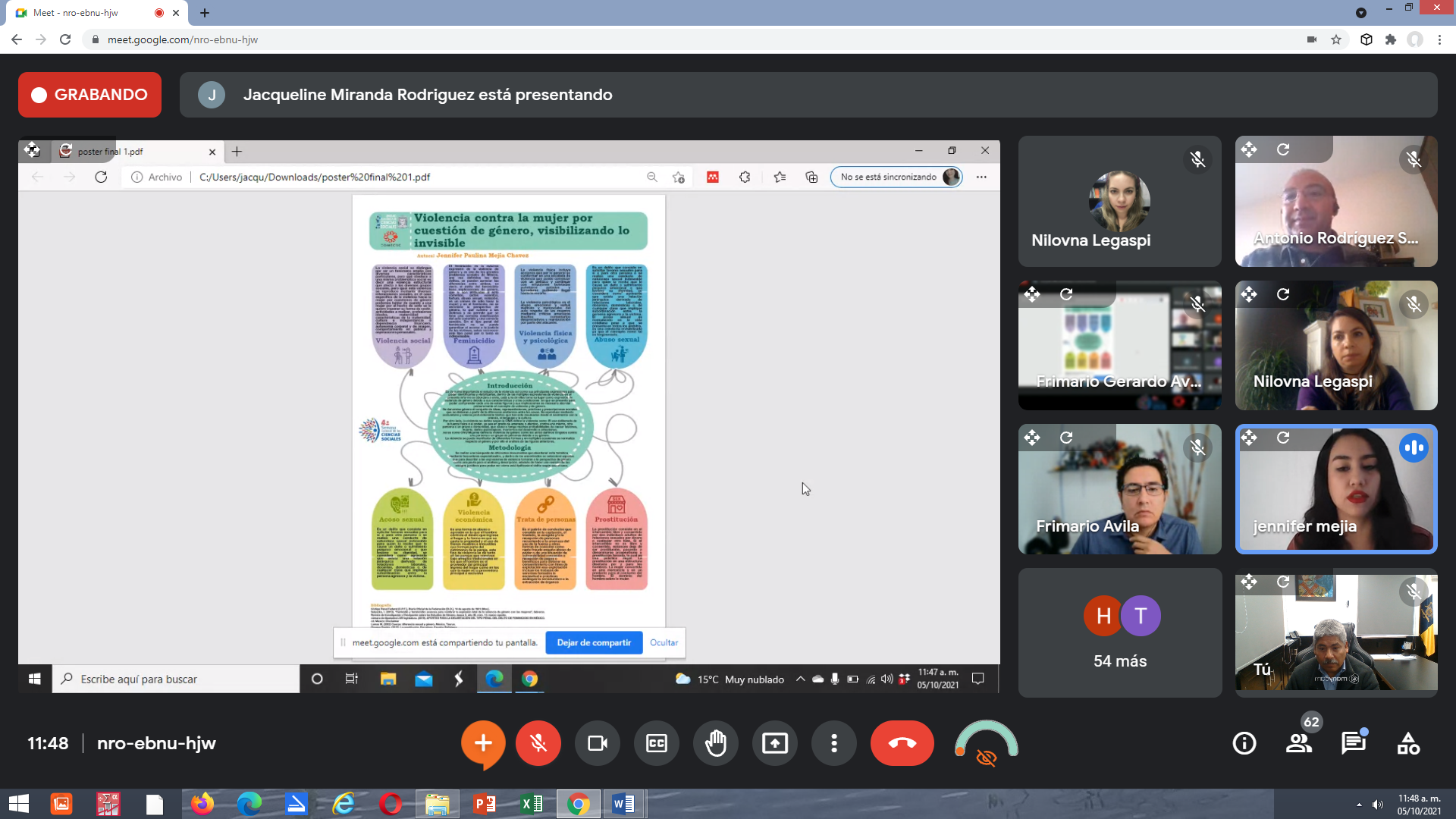Open Chrome extensions puzzle icon
1456x819 pixels.
(1391, 39)
